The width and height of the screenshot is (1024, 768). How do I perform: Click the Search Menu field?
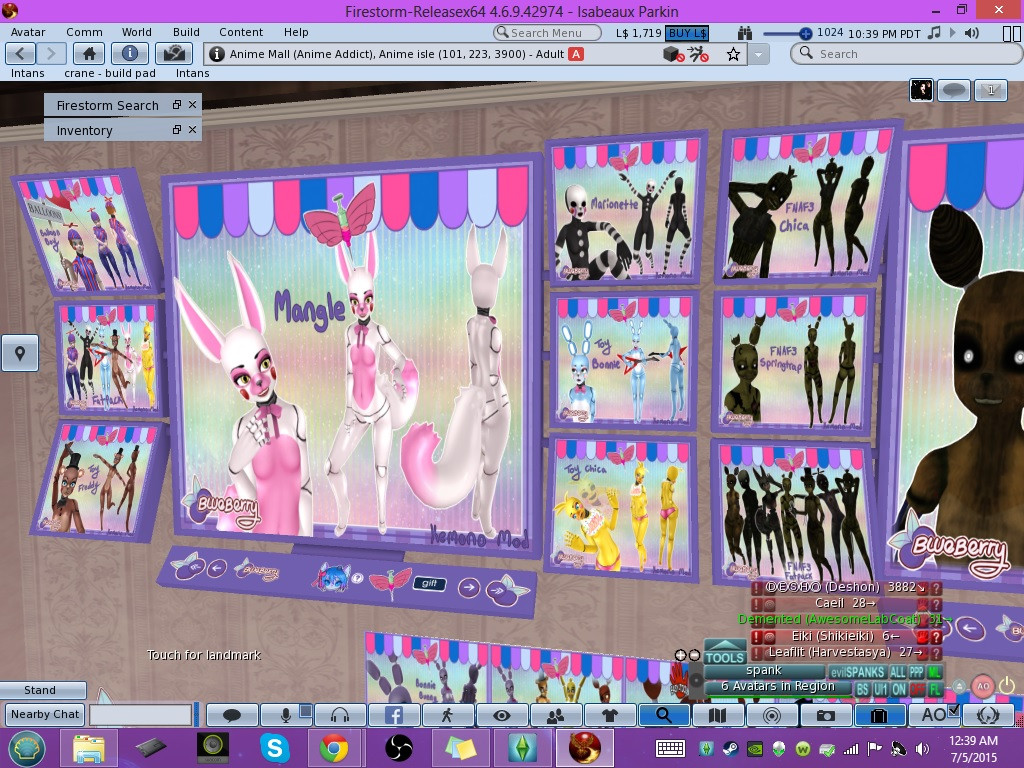coord(547,33)
